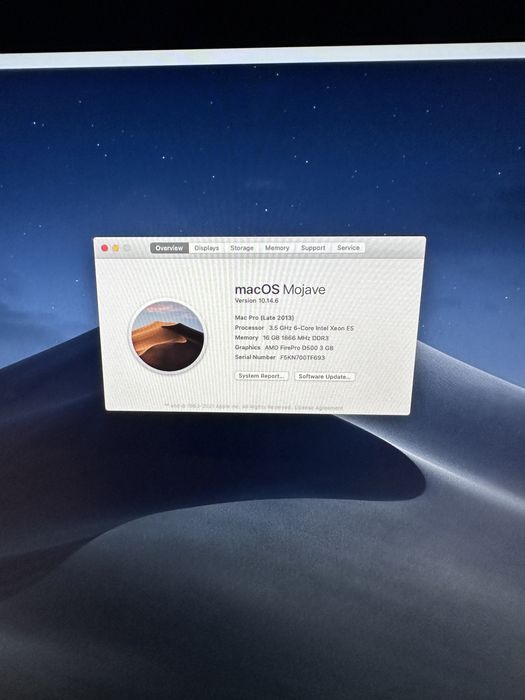Click the System Report button
Viewport: 525px width, 700px height.
pos(262,376)
